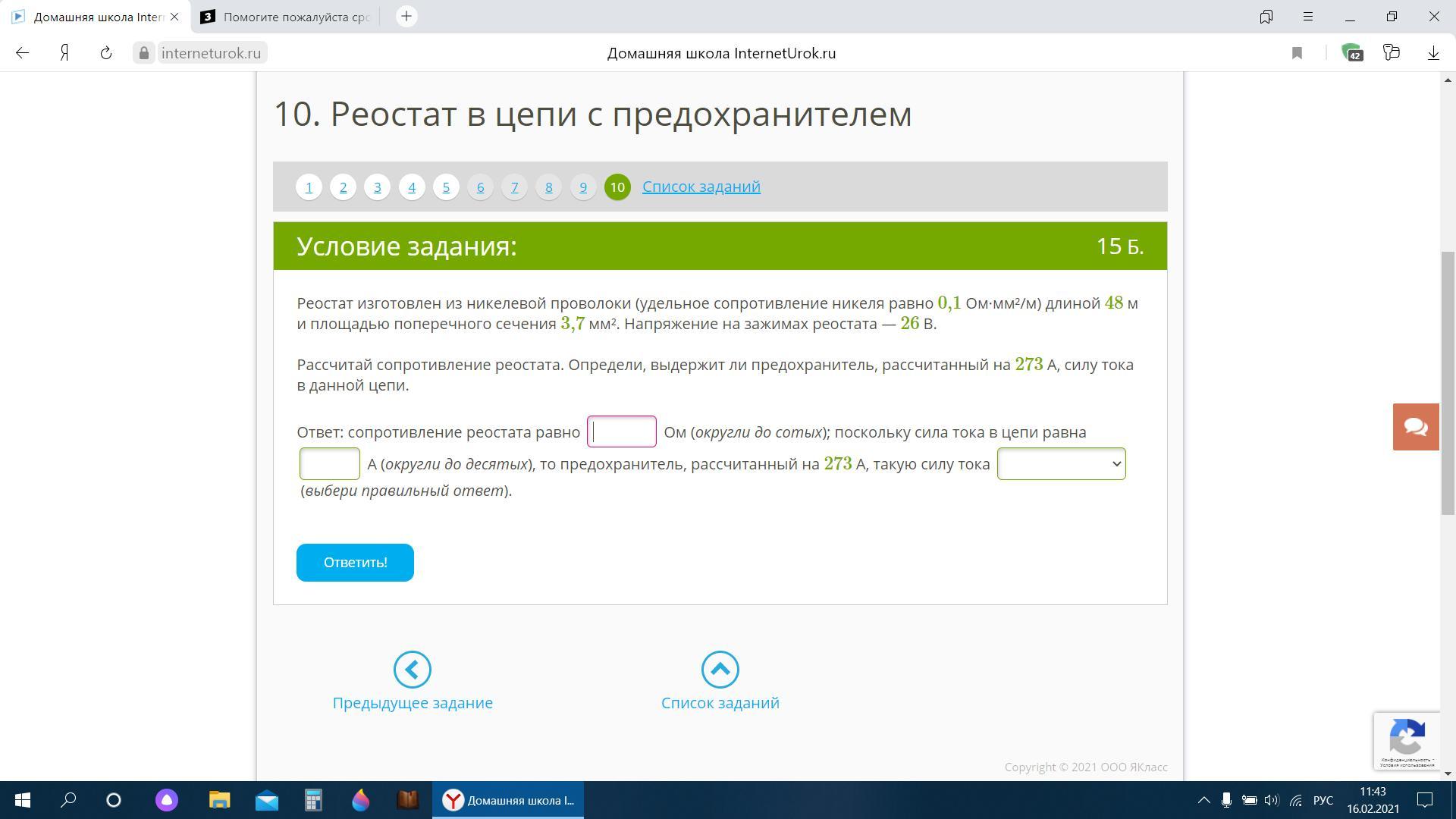This screenshot has height=819, width=1456.
Task: Reload the page with refresh icon
Action: 106,53
